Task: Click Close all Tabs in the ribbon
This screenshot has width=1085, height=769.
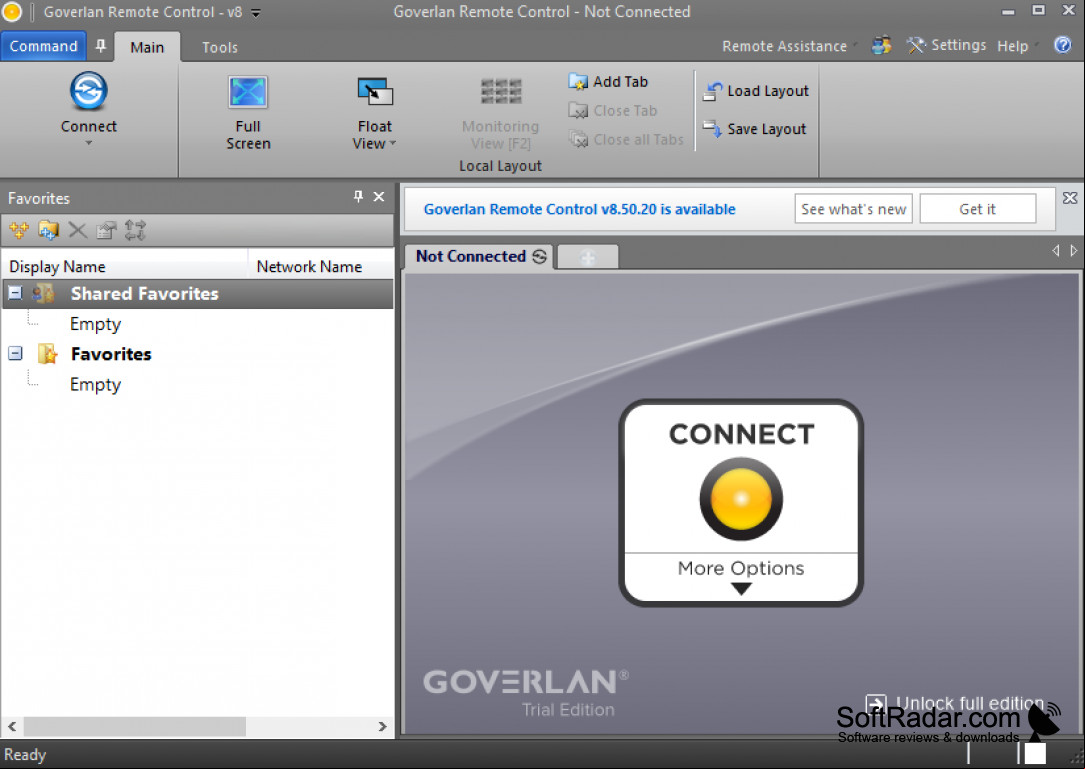Action: click(x=626, y=140)
